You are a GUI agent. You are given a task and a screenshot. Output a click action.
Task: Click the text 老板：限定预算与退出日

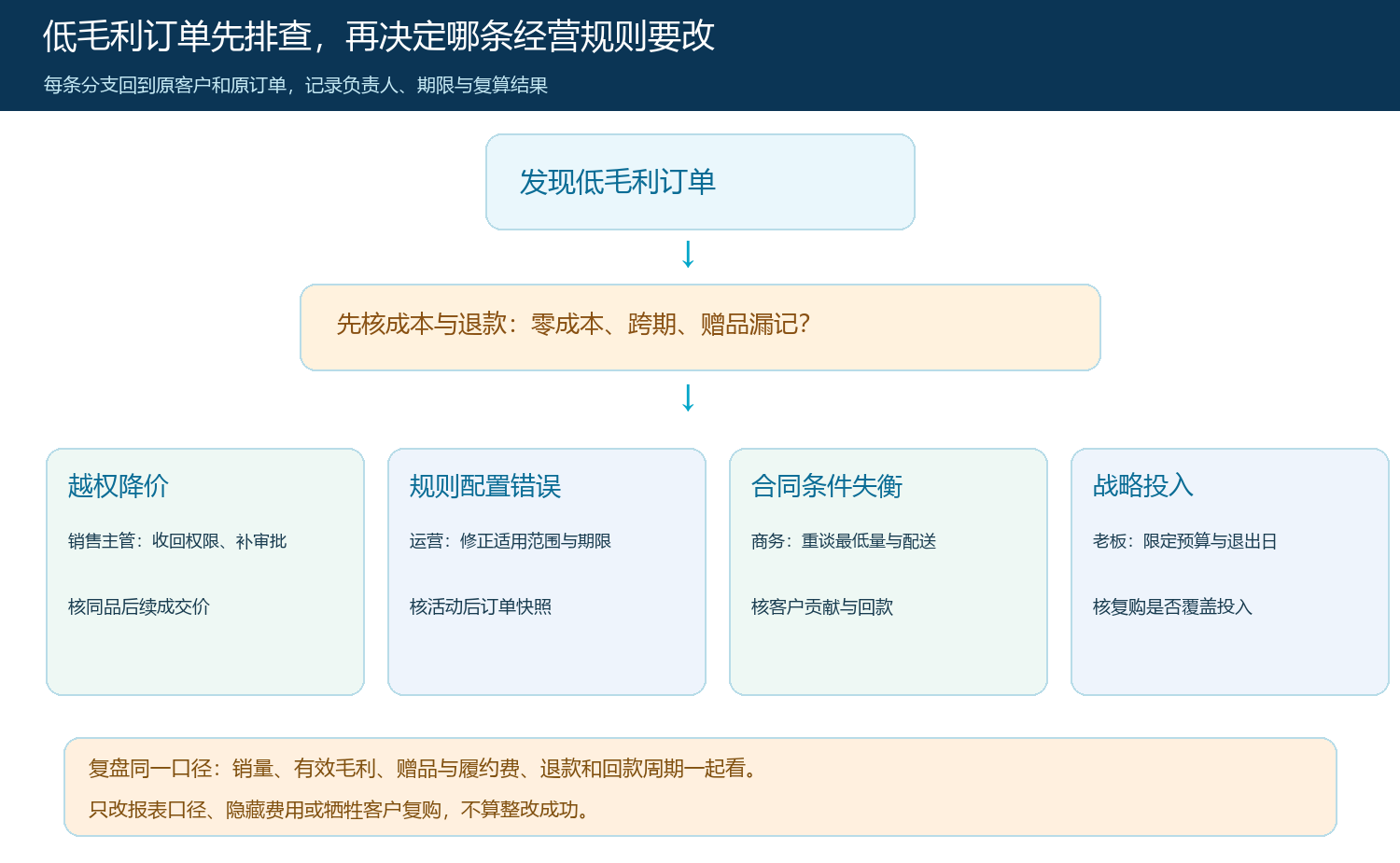point(1185,541)
